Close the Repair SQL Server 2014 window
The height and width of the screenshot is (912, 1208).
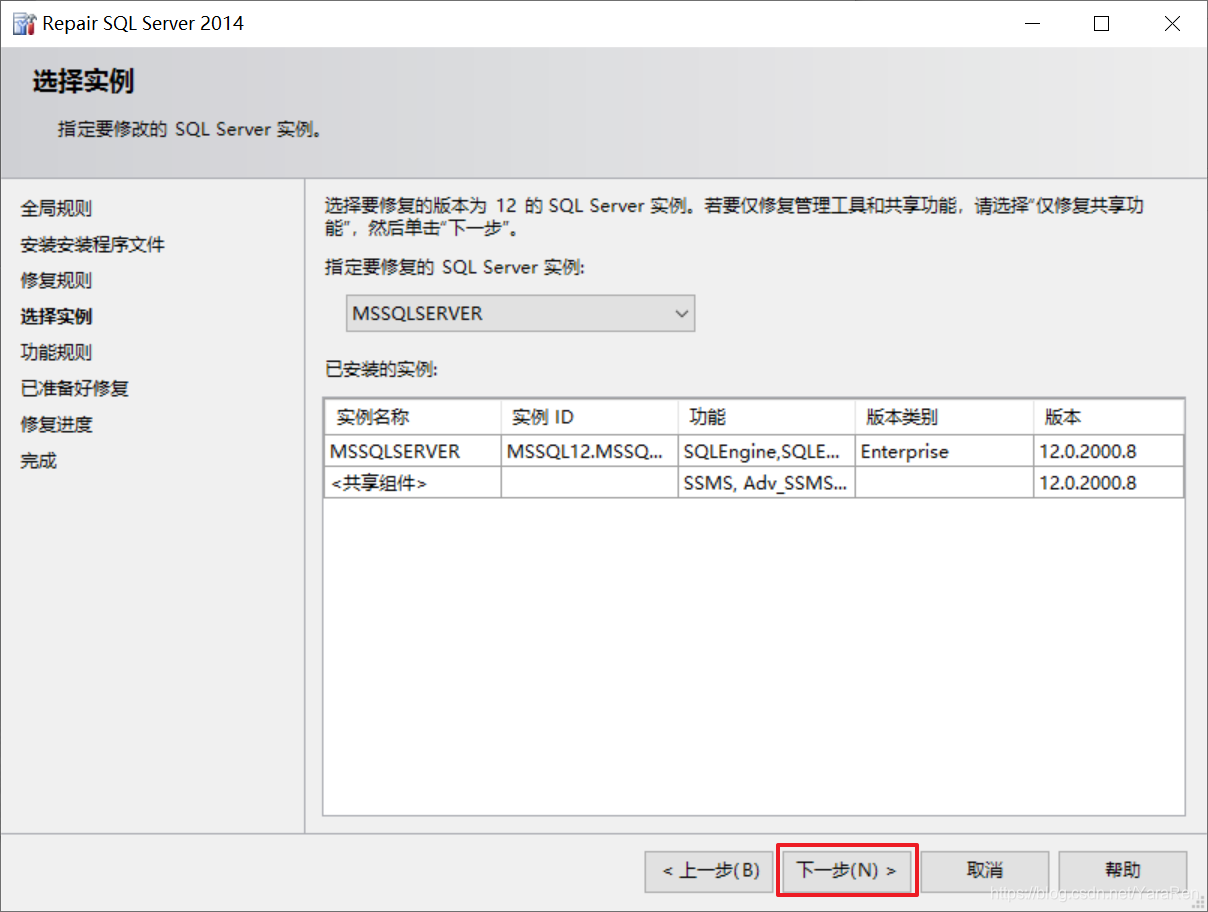pos(1172,24)
